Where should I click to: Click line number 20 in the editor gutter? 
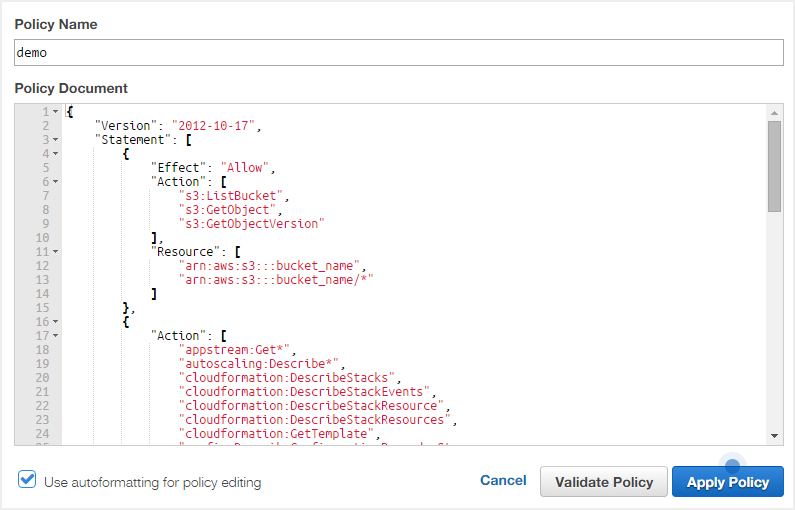click(x=44, y=378)
